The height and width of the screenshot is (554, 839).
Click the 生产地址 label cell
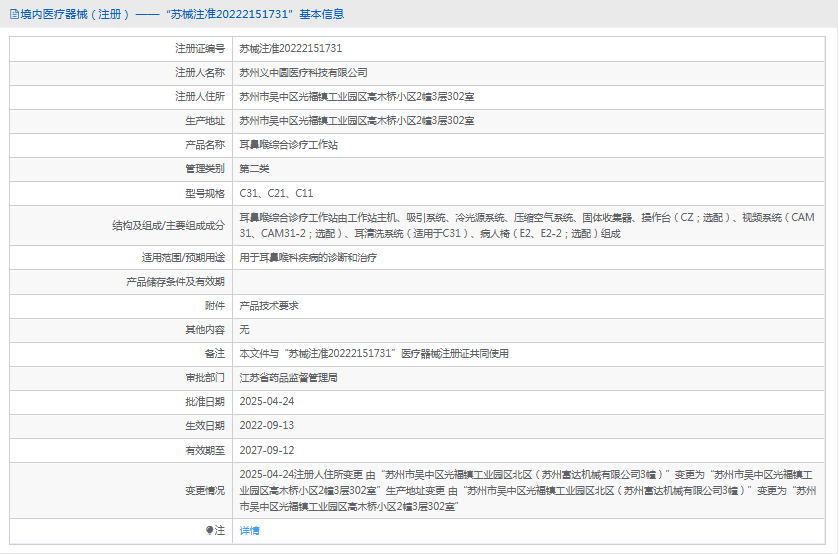121,121
